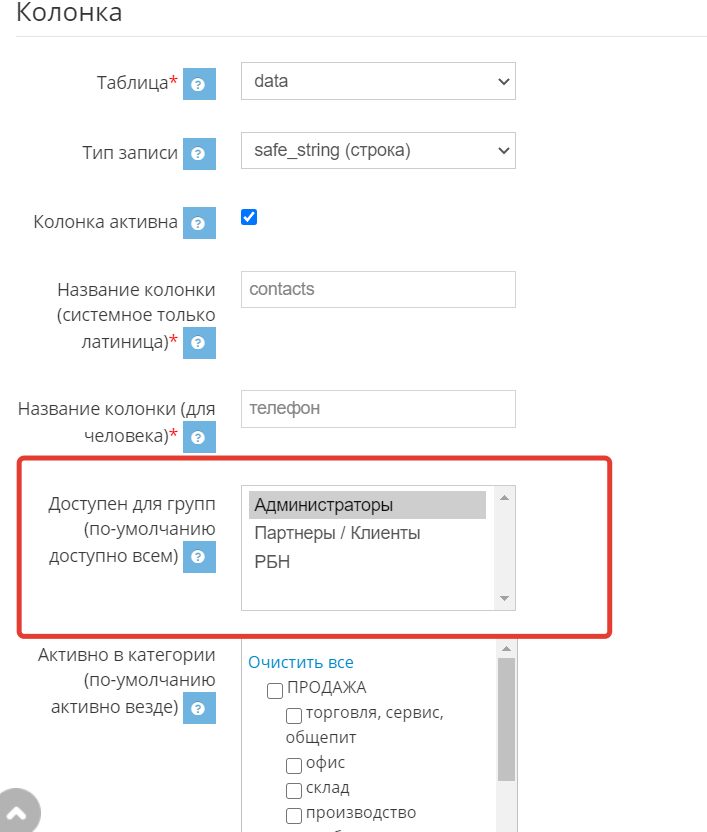The image size is (707, 832).
Task: Click help icon beside Тип записи
Action: pyautogui.click(x=199, y=154)
